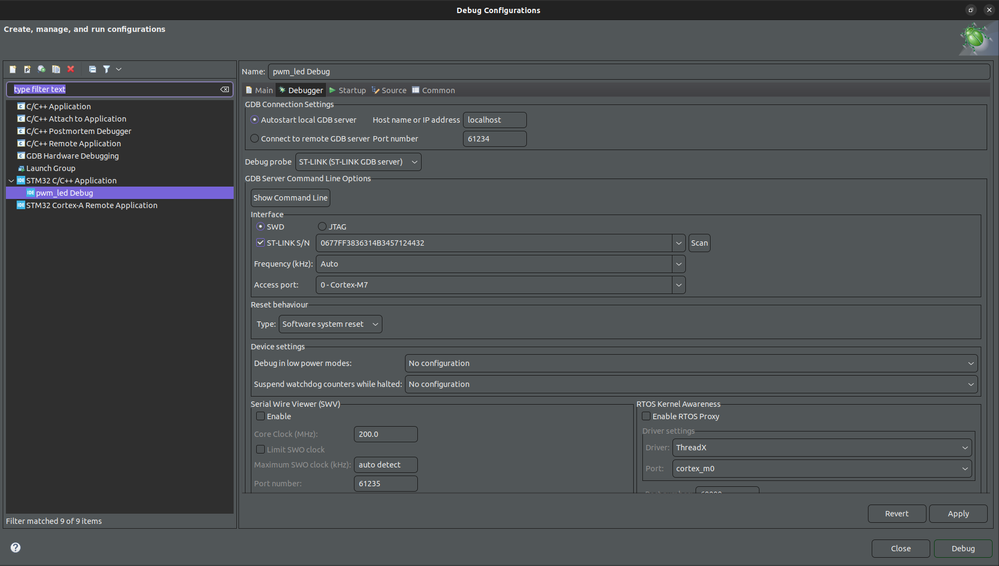Click the Debug button
This screenshot has width=999, height=566.
tap(963, 549)
